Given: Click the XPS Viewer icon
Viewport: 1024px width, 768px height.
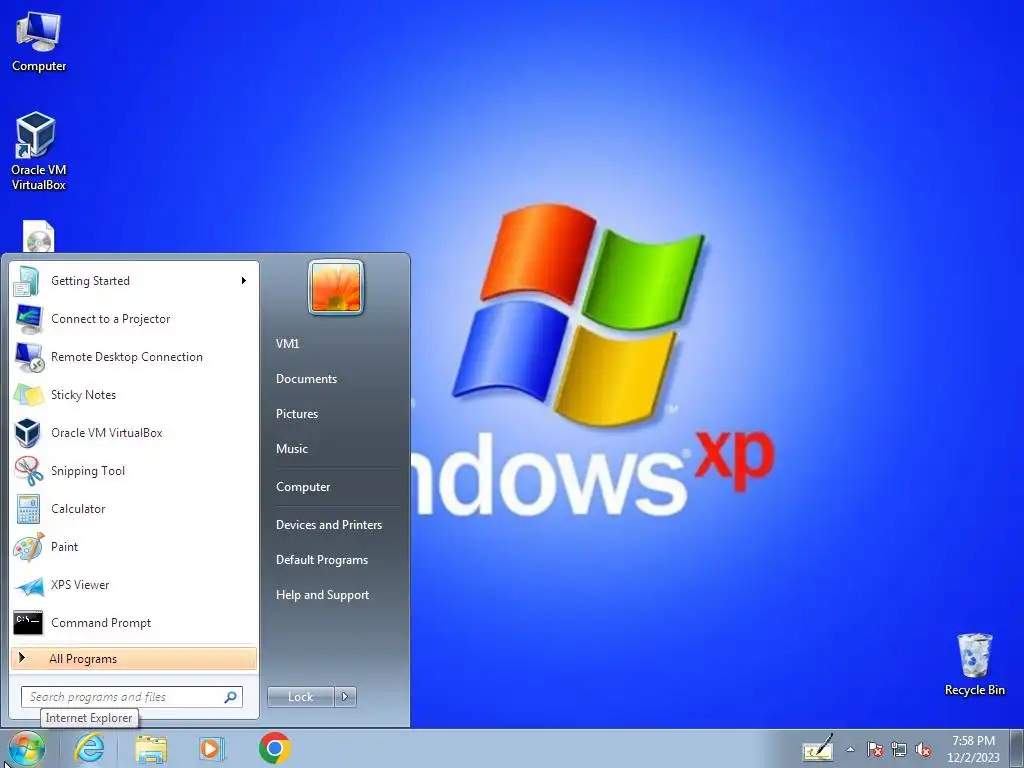Looking at the screenshot, I should coord(27,585).
